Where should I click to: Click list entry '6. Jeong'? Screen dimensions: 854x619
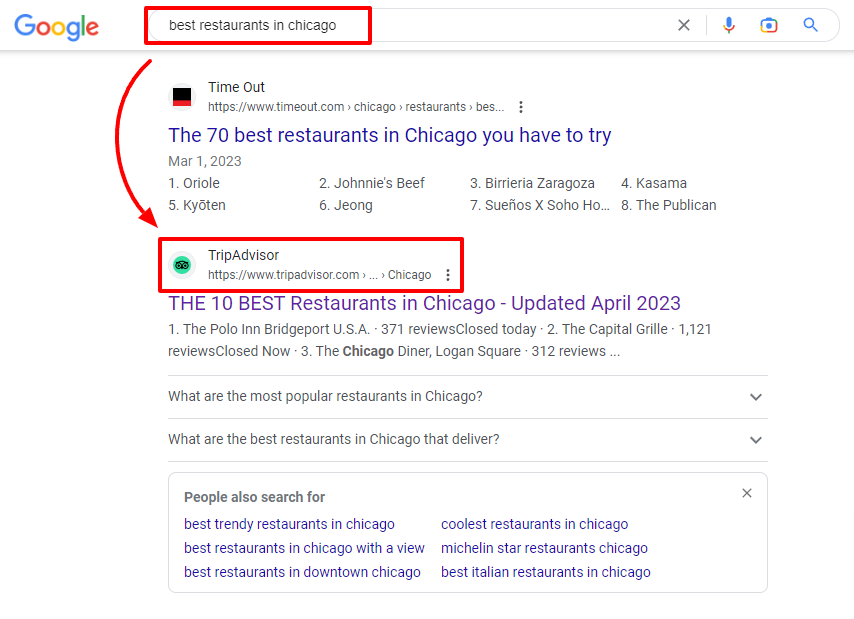pos(346,205)
